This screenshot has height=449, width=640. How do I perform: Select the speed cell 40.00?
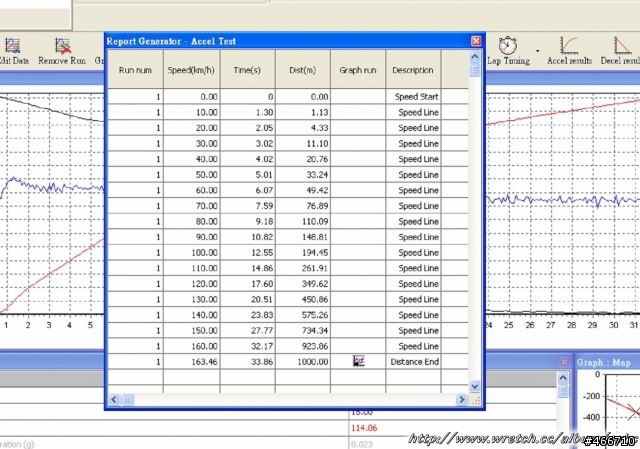[191, 159]
